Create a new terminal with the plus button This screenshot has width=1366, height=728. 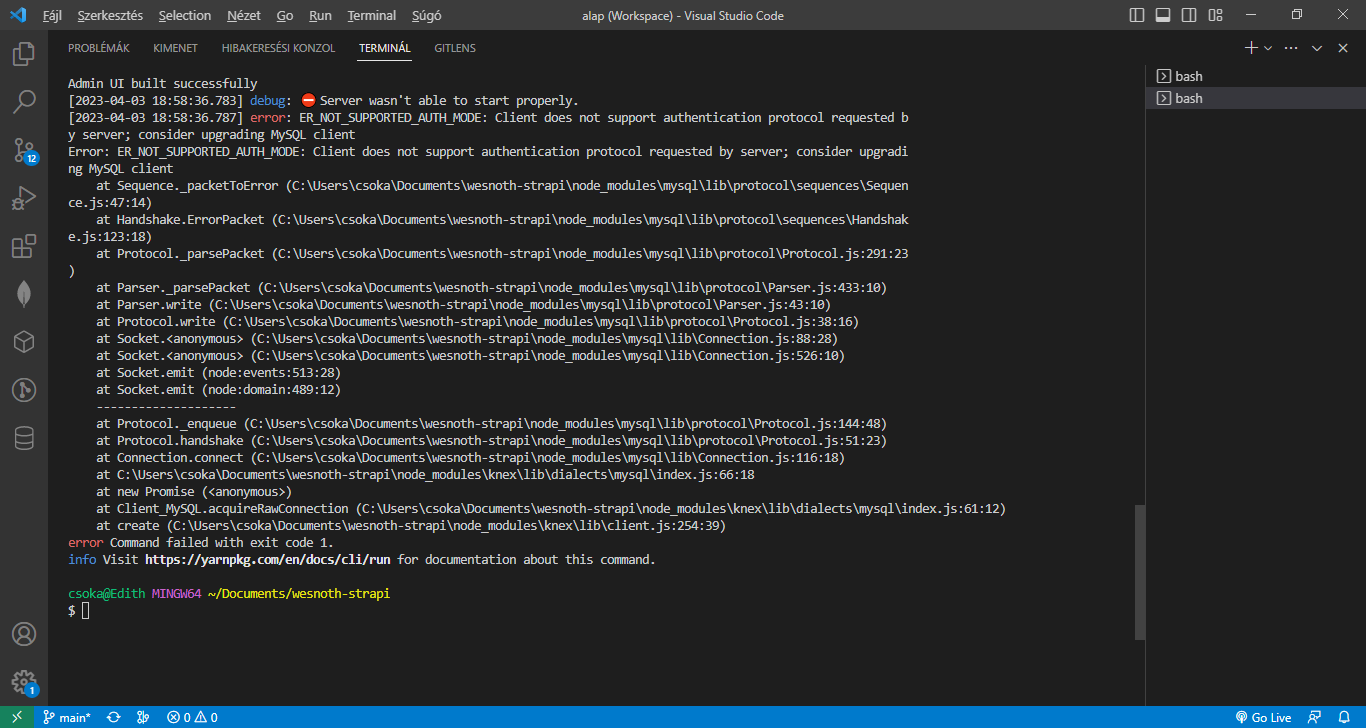pos(1250,47)
